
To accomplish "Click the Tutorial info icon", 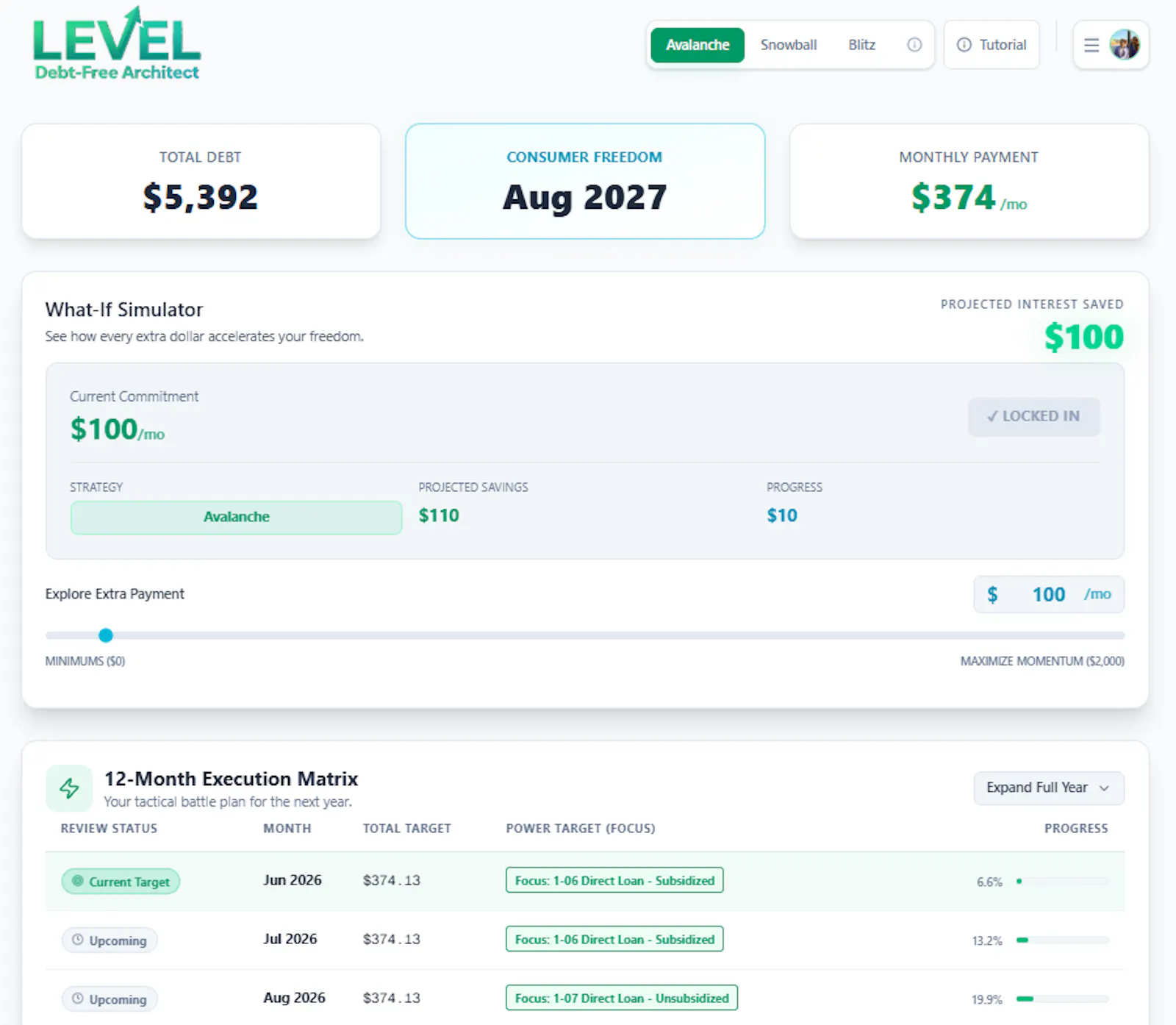I will coord(964,45).
